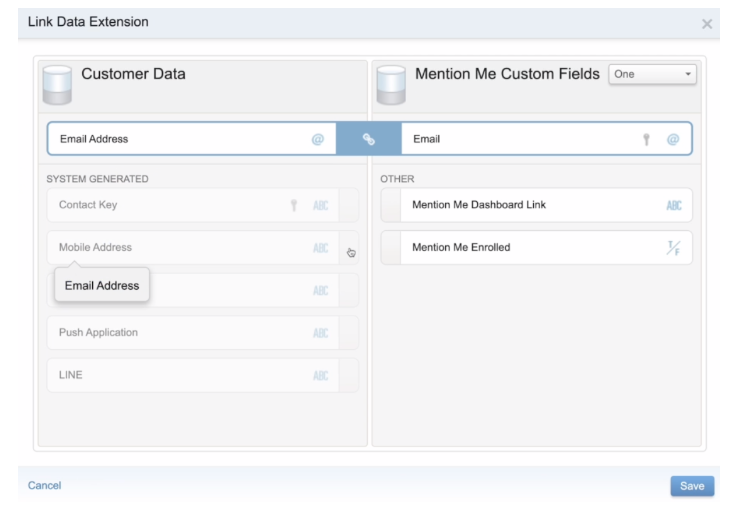
Task: Open the One relationship dropdown
Action: [652, 74]
